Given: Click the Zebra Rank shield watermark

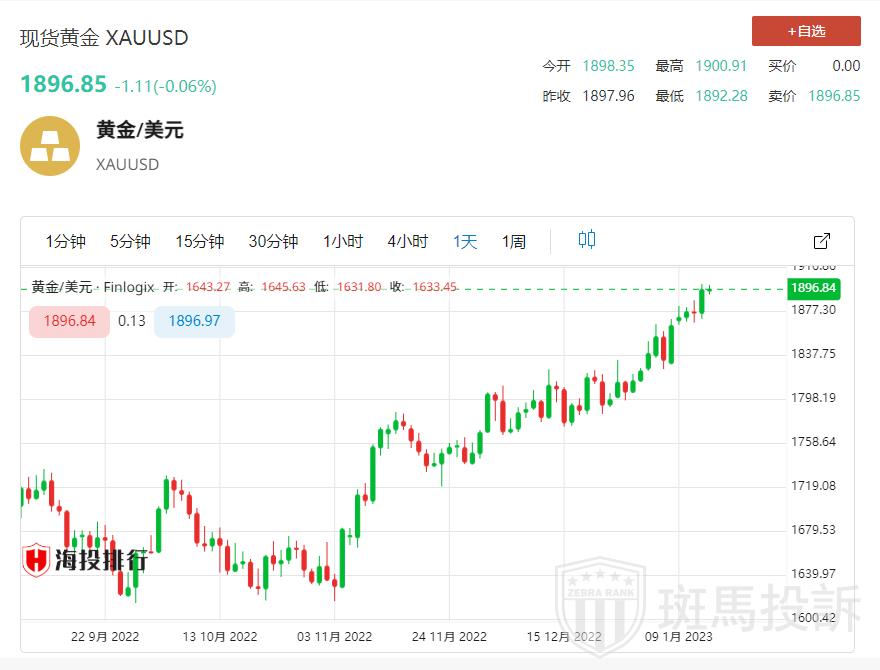Looking at the screenshot, I should pyautogui.click(x=600, y=607).
